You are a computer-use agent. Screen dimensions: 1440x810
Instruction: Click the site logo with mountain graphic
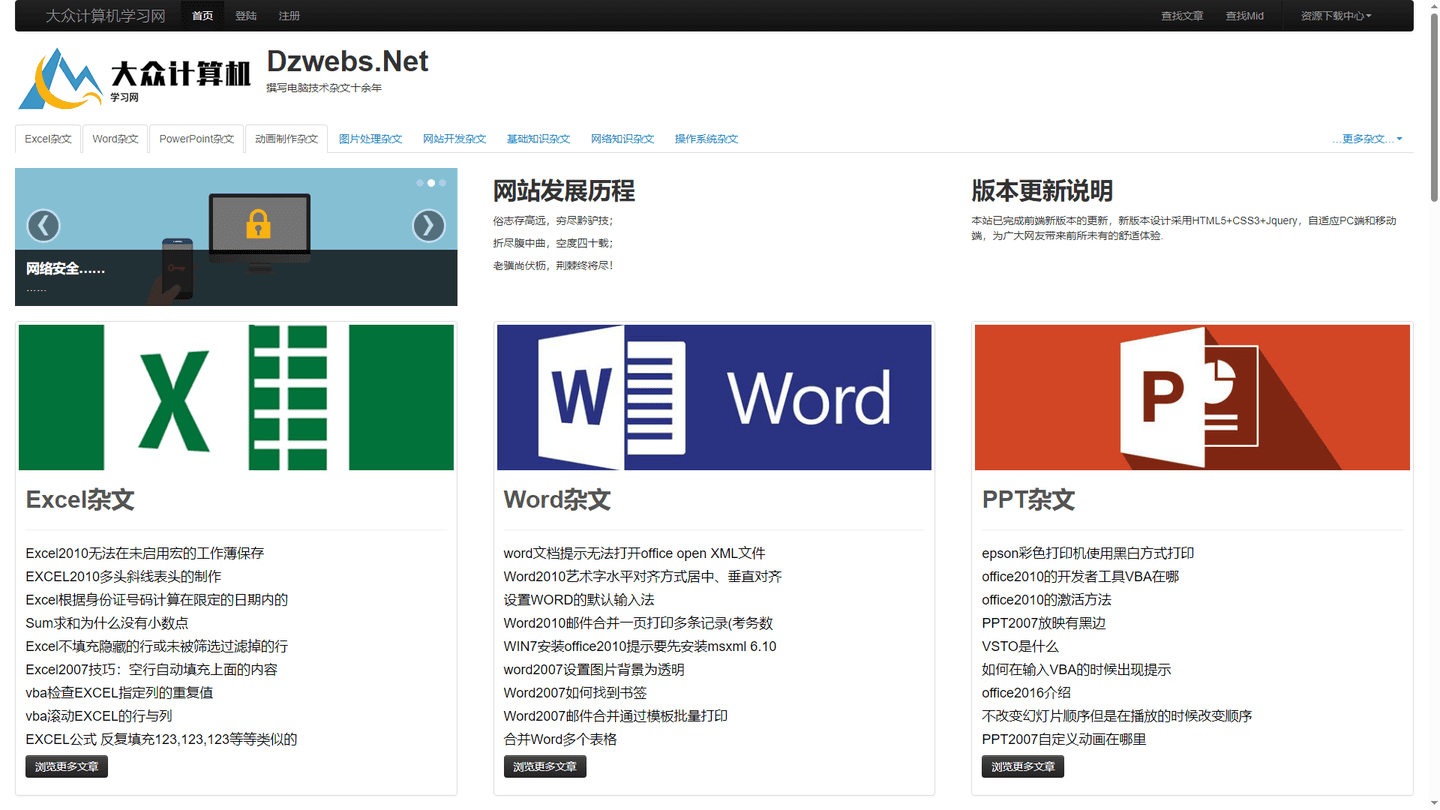click(x=134, y=78)
